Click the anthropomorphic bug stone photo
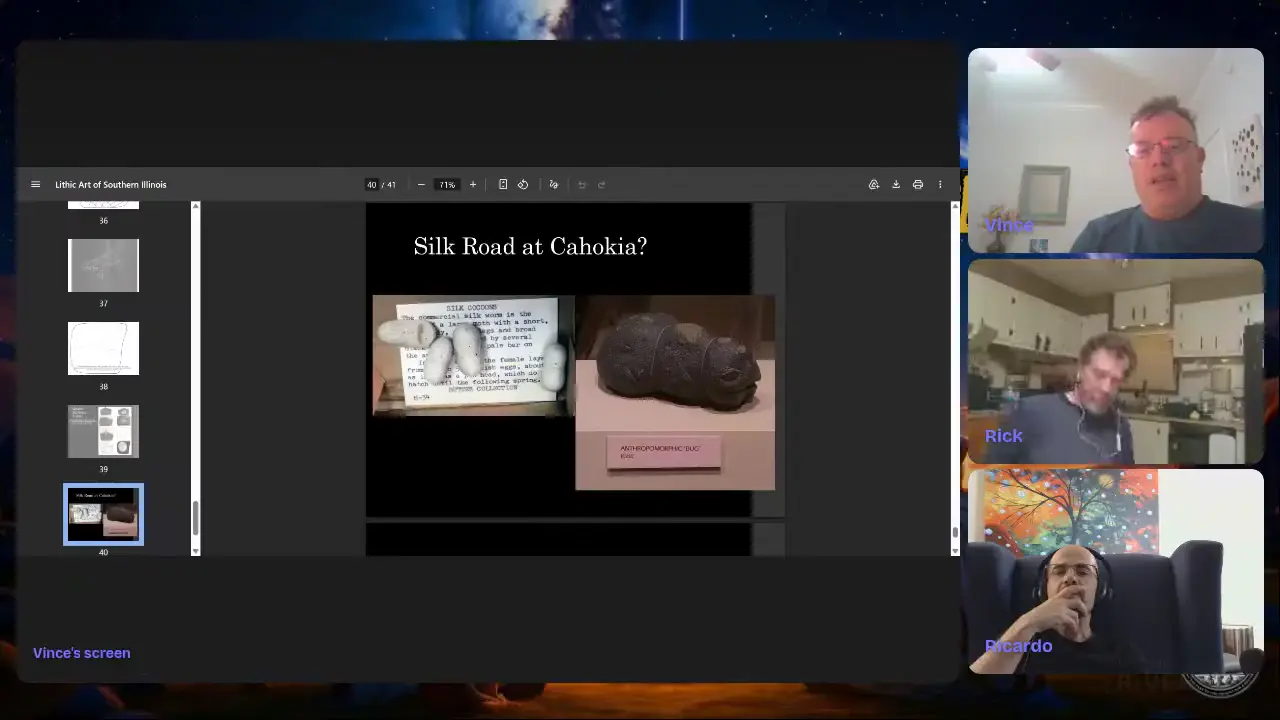The width and height of the screenshot is (1280, 720). point(675,392)
